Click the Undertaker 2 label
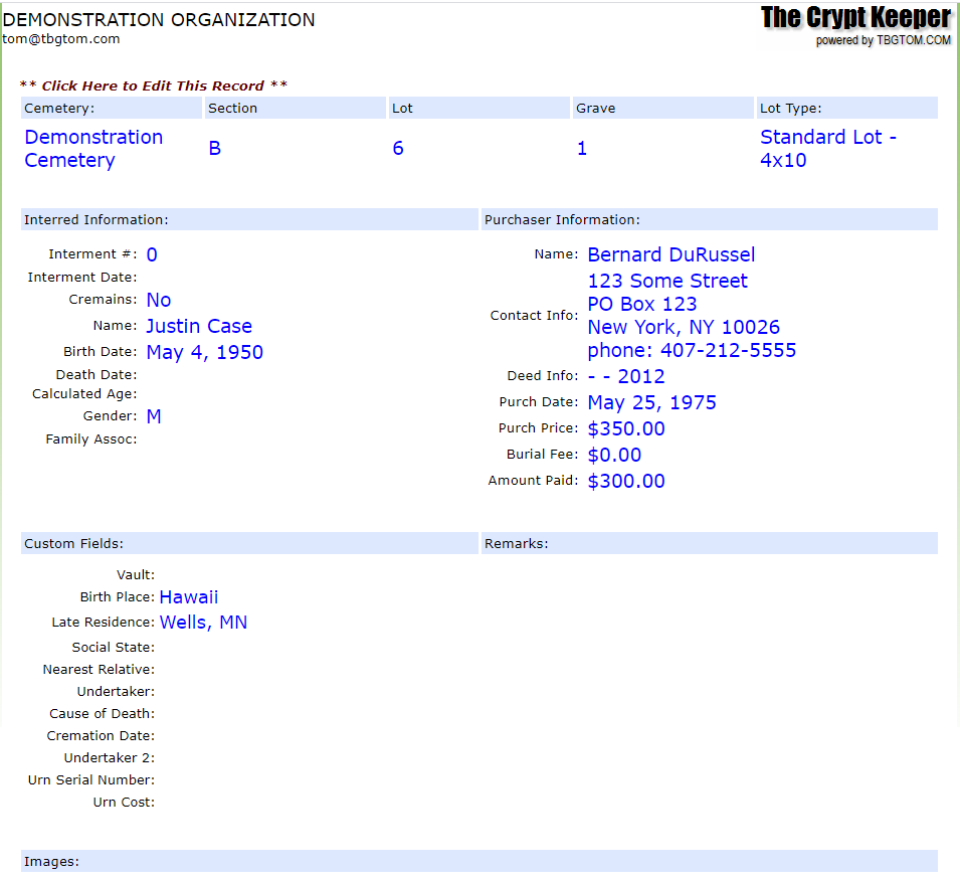Screen dimensions: 960x880 tap(110, 758)
